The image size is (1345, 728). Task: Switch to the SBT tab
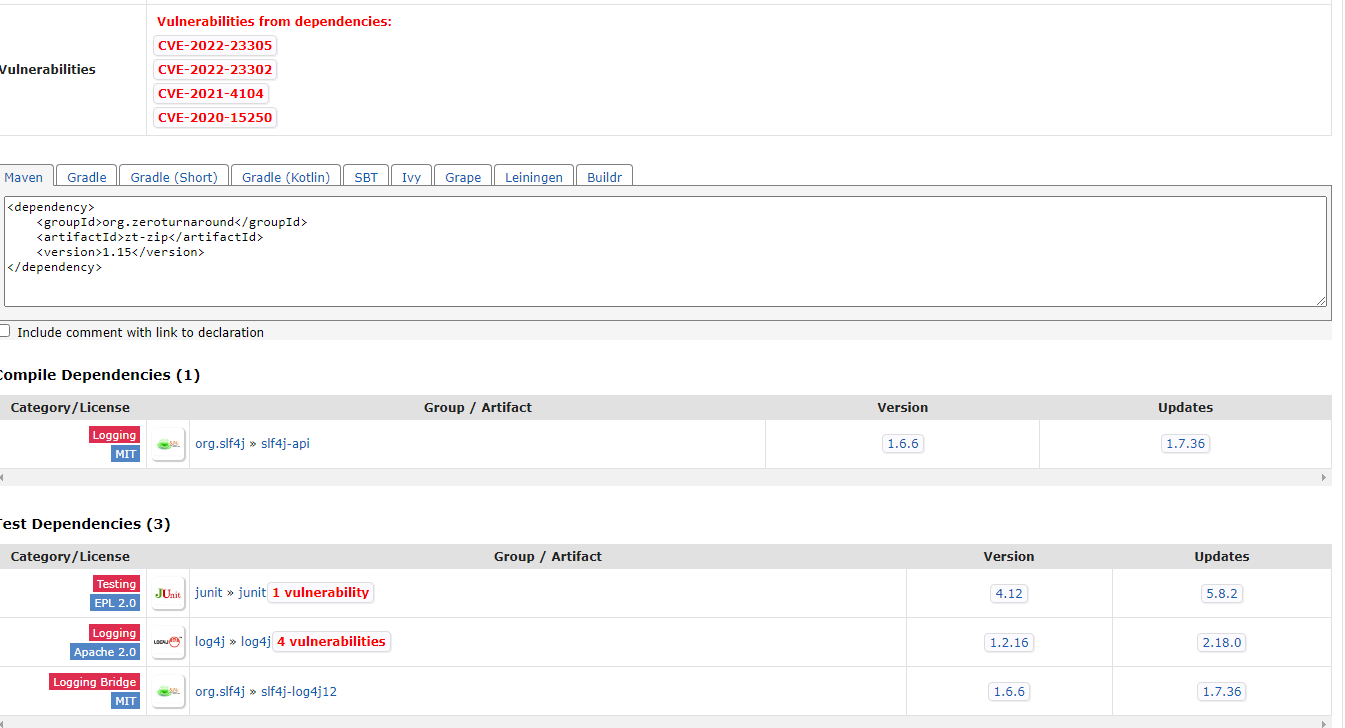click(x=366, y=176)
